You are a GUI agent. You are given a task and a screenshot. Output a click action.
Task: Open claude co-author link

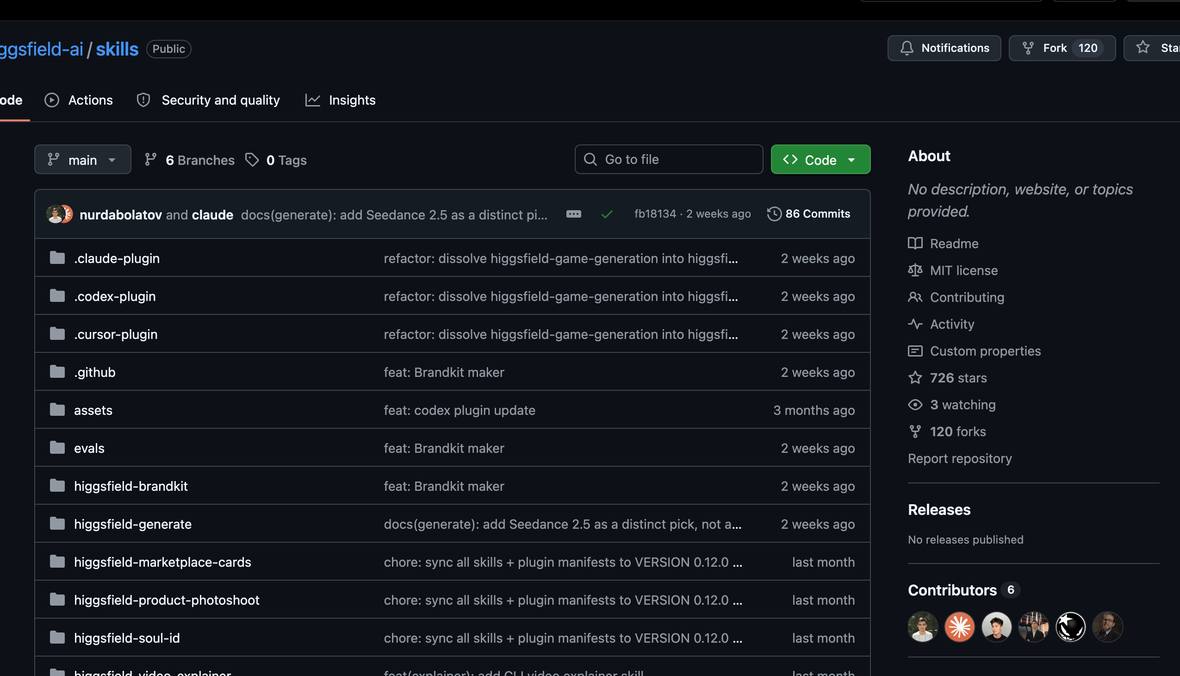tap(212, 215)
